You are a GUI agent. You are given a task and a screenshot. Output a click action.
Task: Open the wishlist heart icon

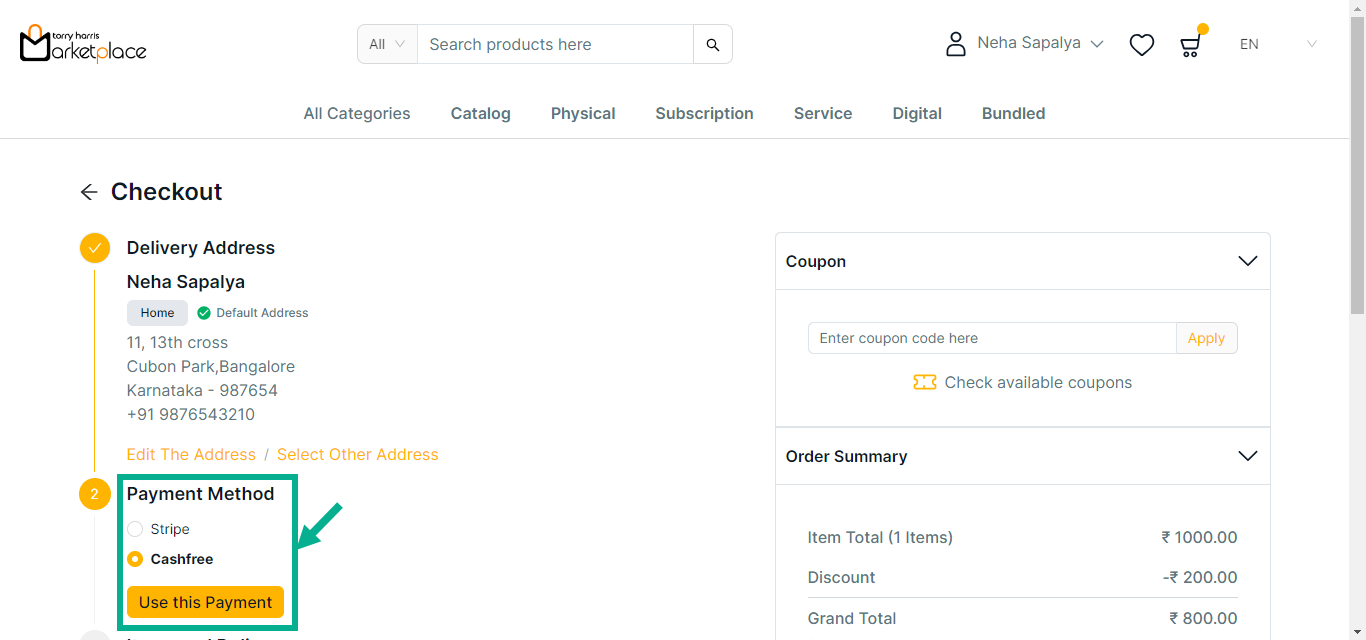click(1141, 45)
